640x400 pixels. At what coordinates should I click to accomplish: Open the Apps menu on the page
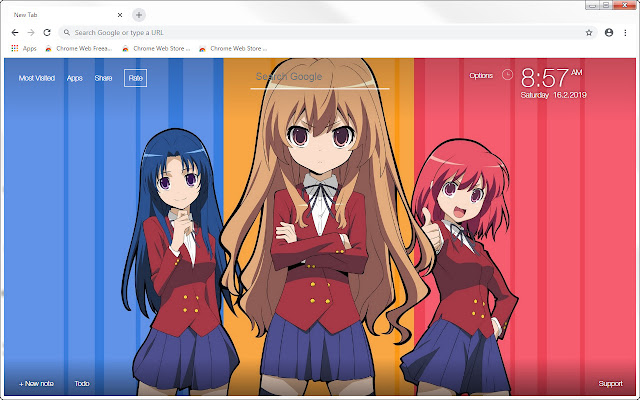(x=75, y=78)
